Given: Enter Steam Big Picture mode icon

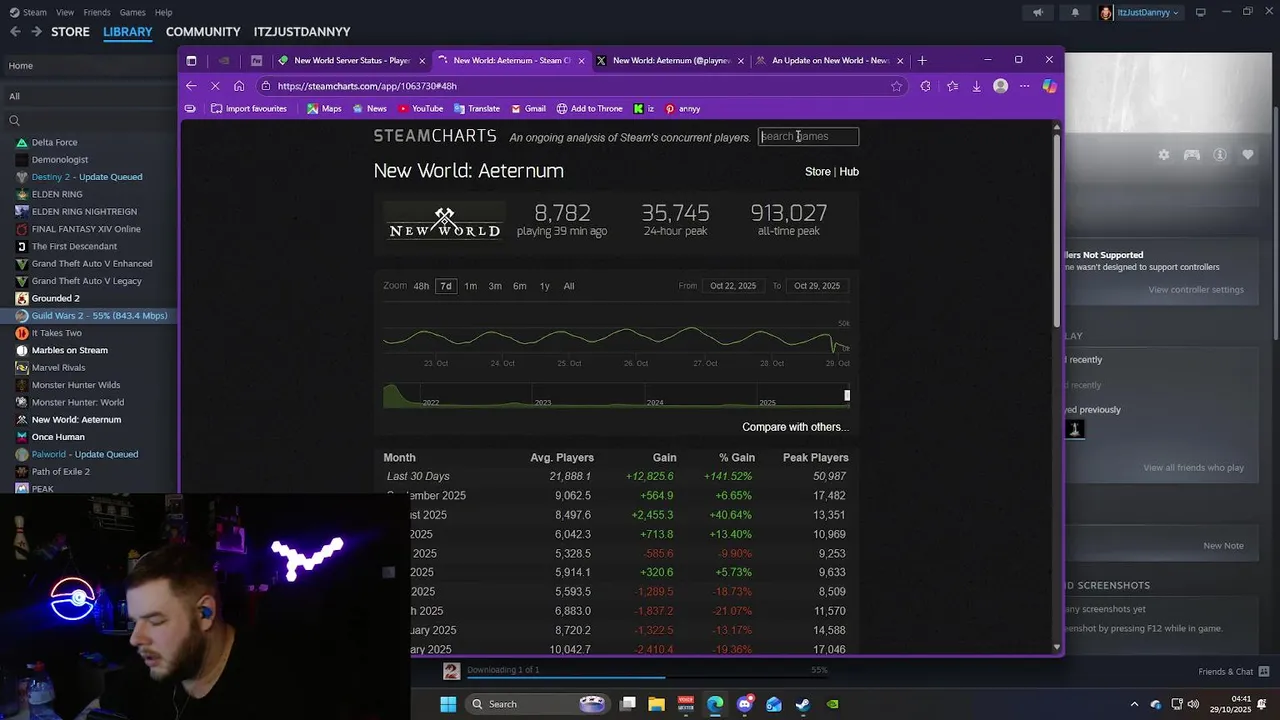Looking at the screenshot, I should 1200,12.
